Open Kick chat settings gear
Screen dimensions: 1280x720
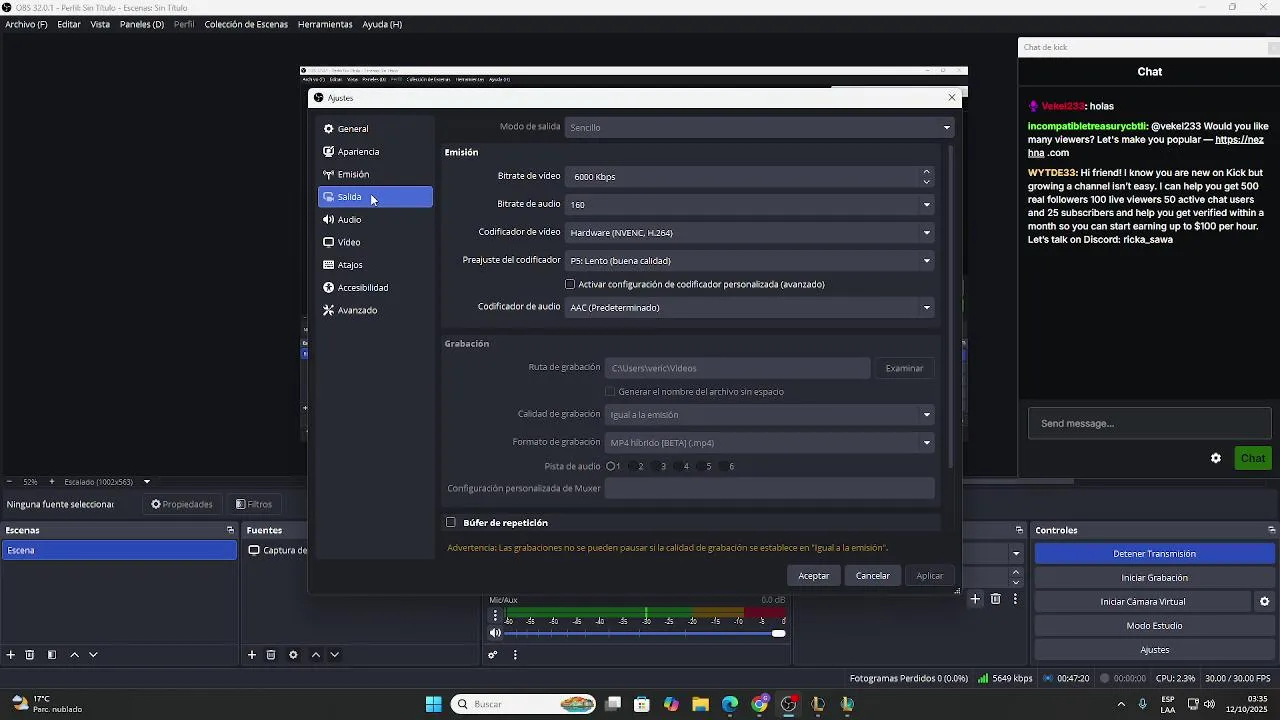[1216, 458]
